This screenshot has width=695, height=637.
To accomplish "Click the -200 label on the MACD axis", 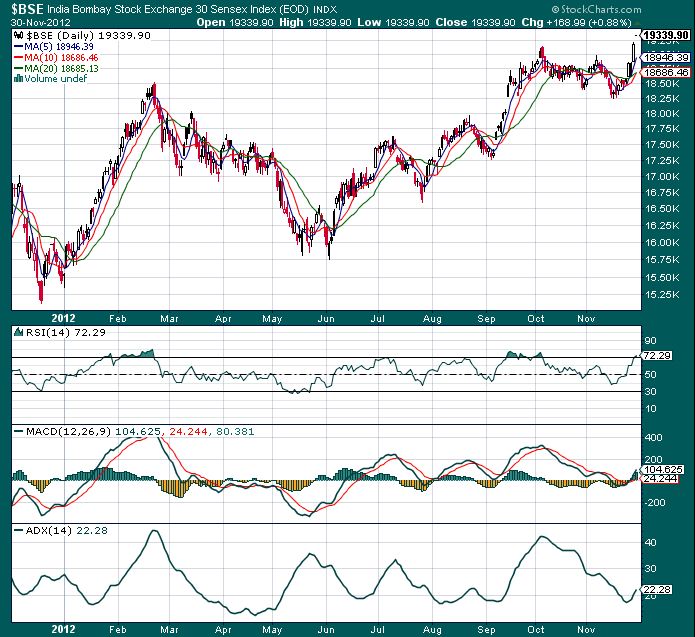I will [x=654, y=503].
